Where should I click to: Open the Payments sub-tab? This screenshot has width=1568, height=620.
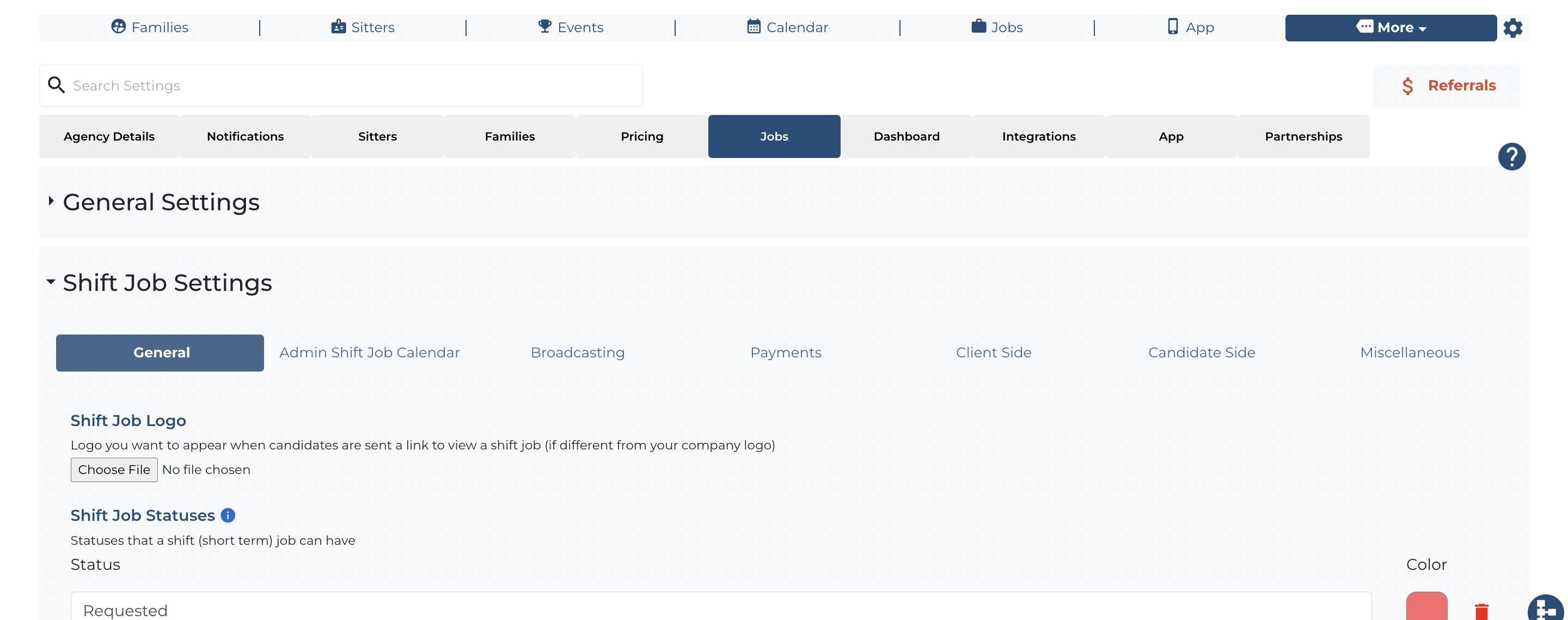[x=786, y=352]
